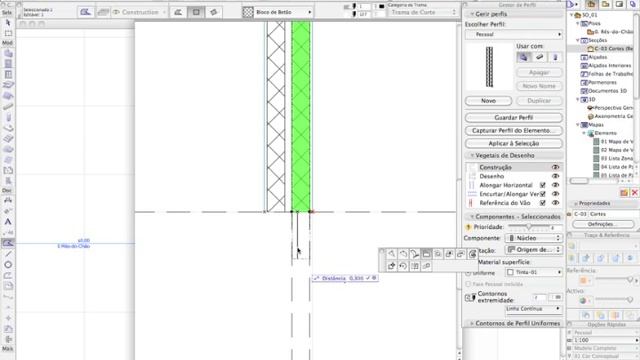The width and height of the screenshot is (640, 360).
Task: Click the Aplicar à Selecção button
Action: [x=513, y=144]
